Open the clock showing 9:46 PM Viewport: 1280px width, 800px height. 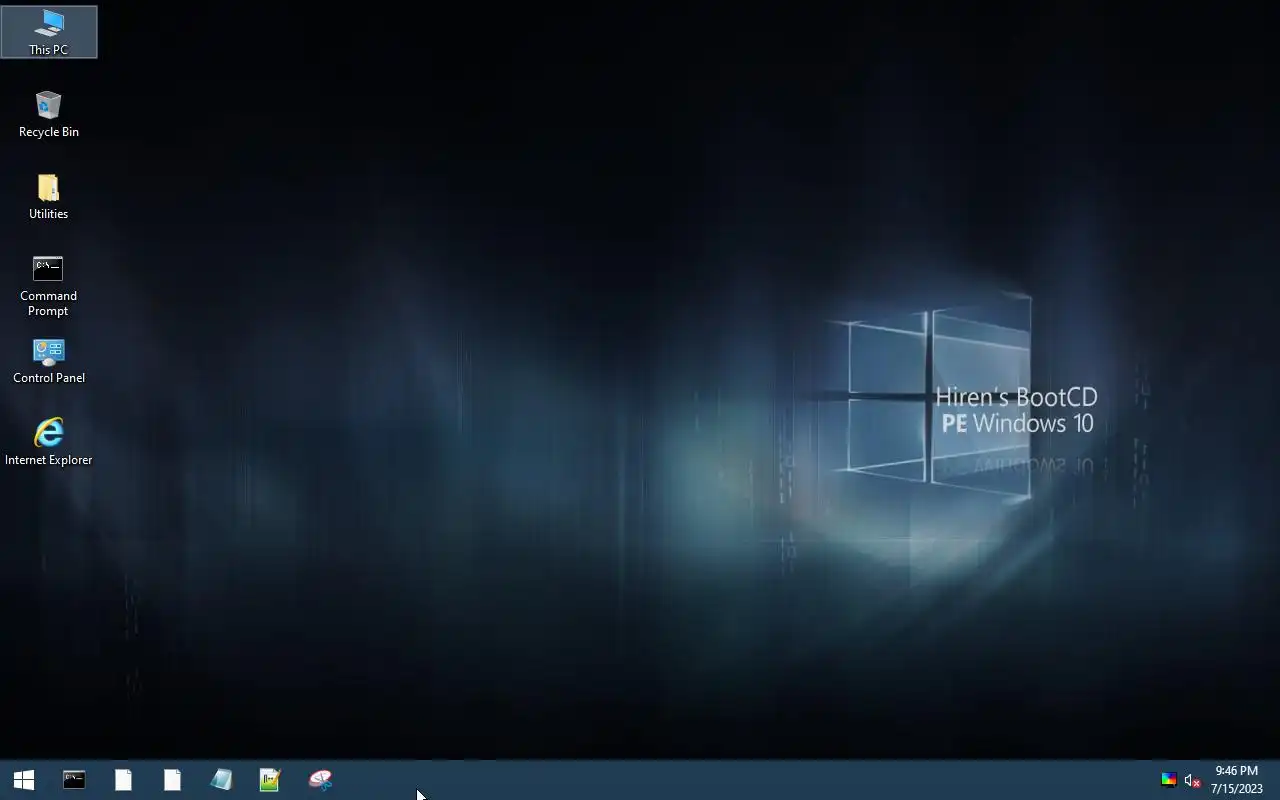(1236, 780)
